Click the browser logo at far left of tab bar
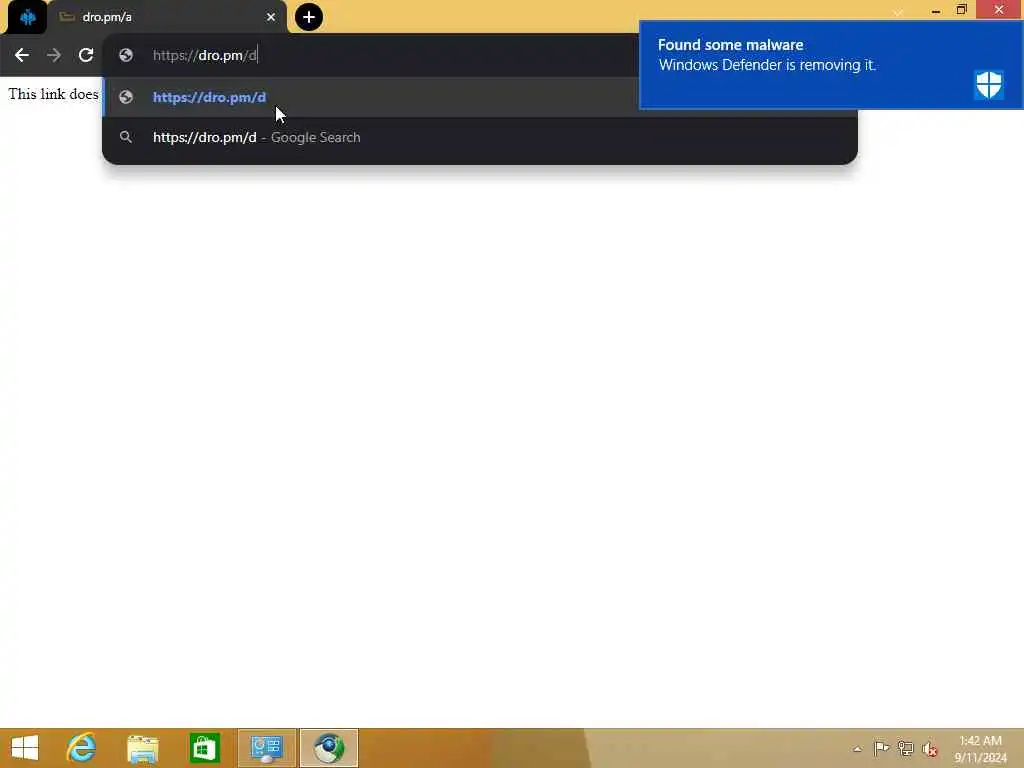The width and height of the screenshot is (1024, 768). tap(27, 17)
